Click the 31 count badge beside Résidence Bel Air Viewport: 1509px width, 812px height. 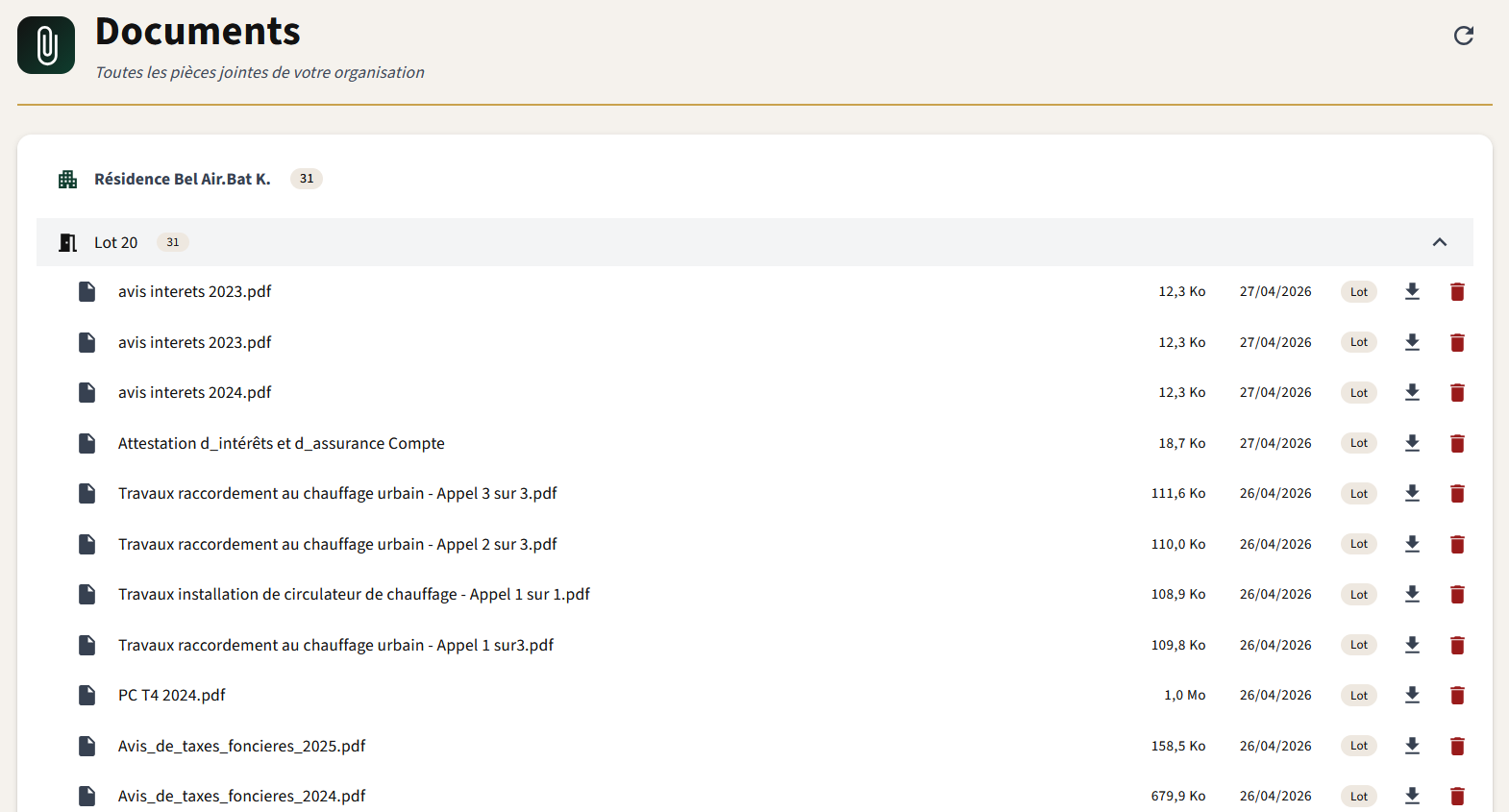point(307,179)
